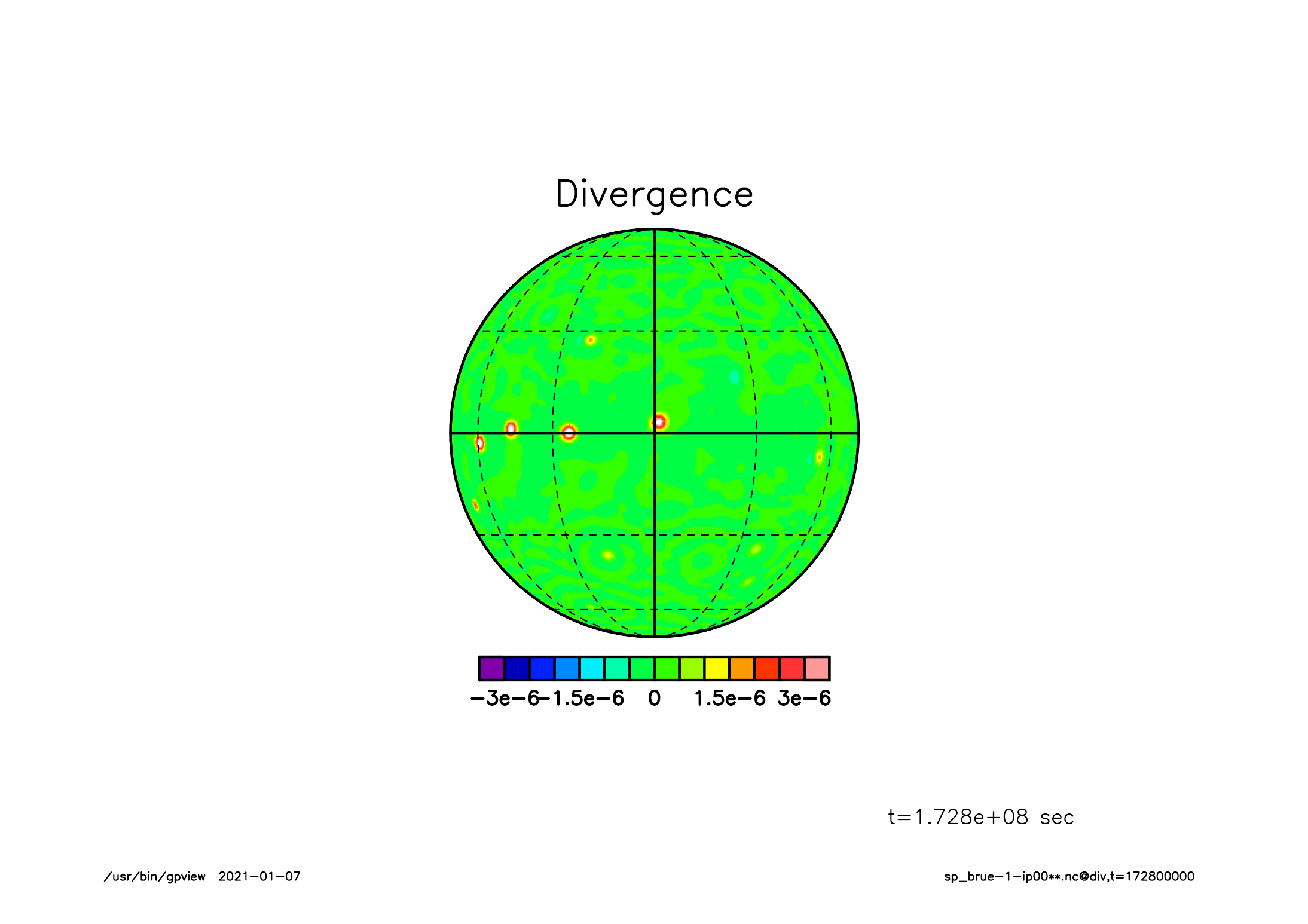Pick the cyan colorbar swatch
Image resolution: width=1308 pixels, height=924 pixels.
coord(592,668)
